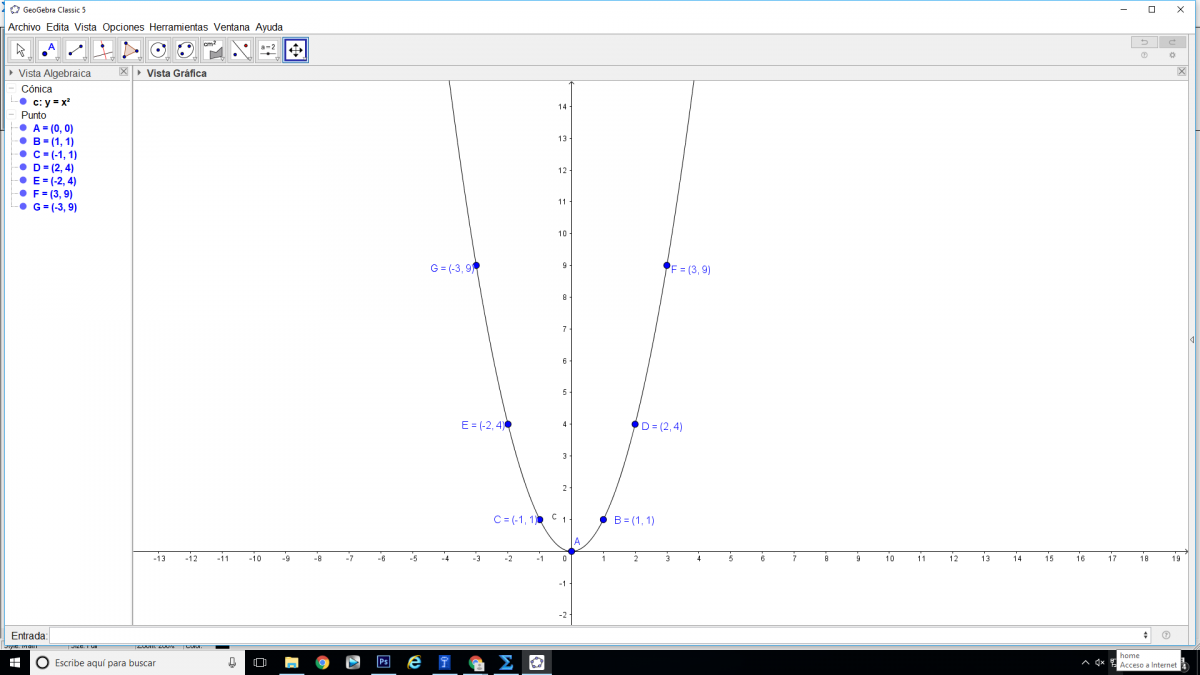Screen dimensions: 1200x675
Task: Open Slider tool submenu arrow
Action: tap(277, 59)
